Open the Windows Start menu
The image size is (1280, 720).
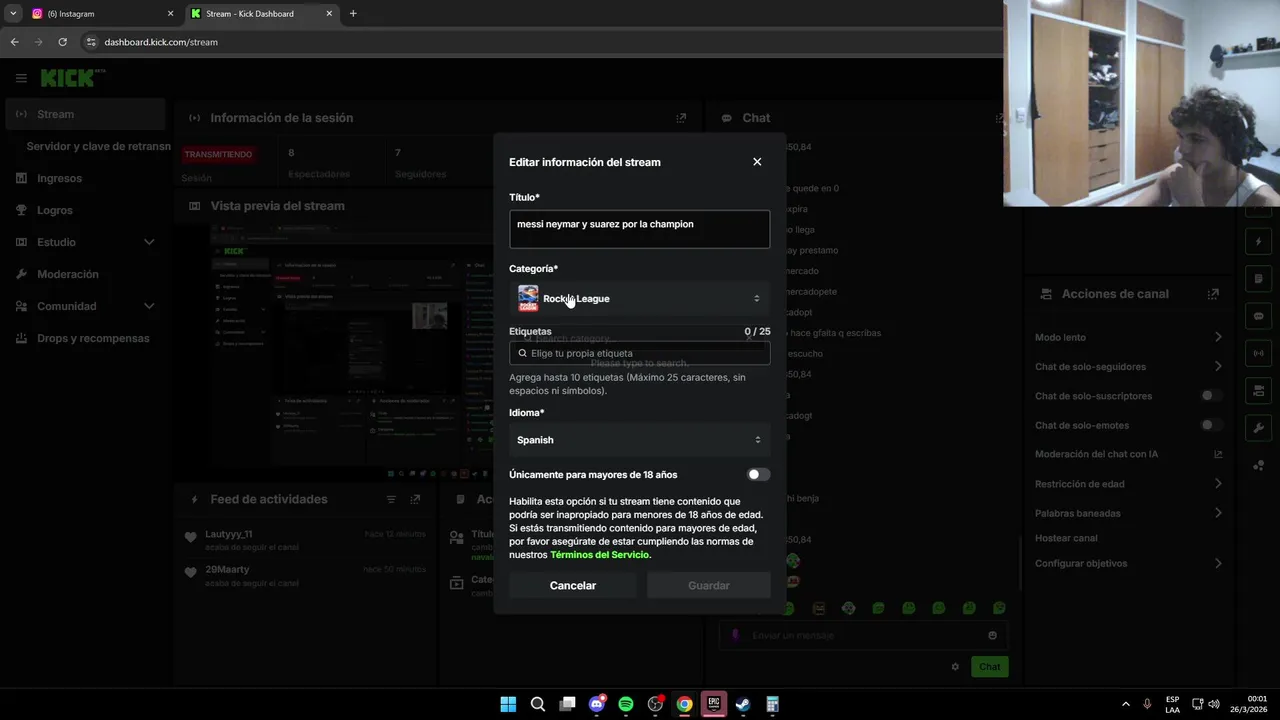coord(508,704)
